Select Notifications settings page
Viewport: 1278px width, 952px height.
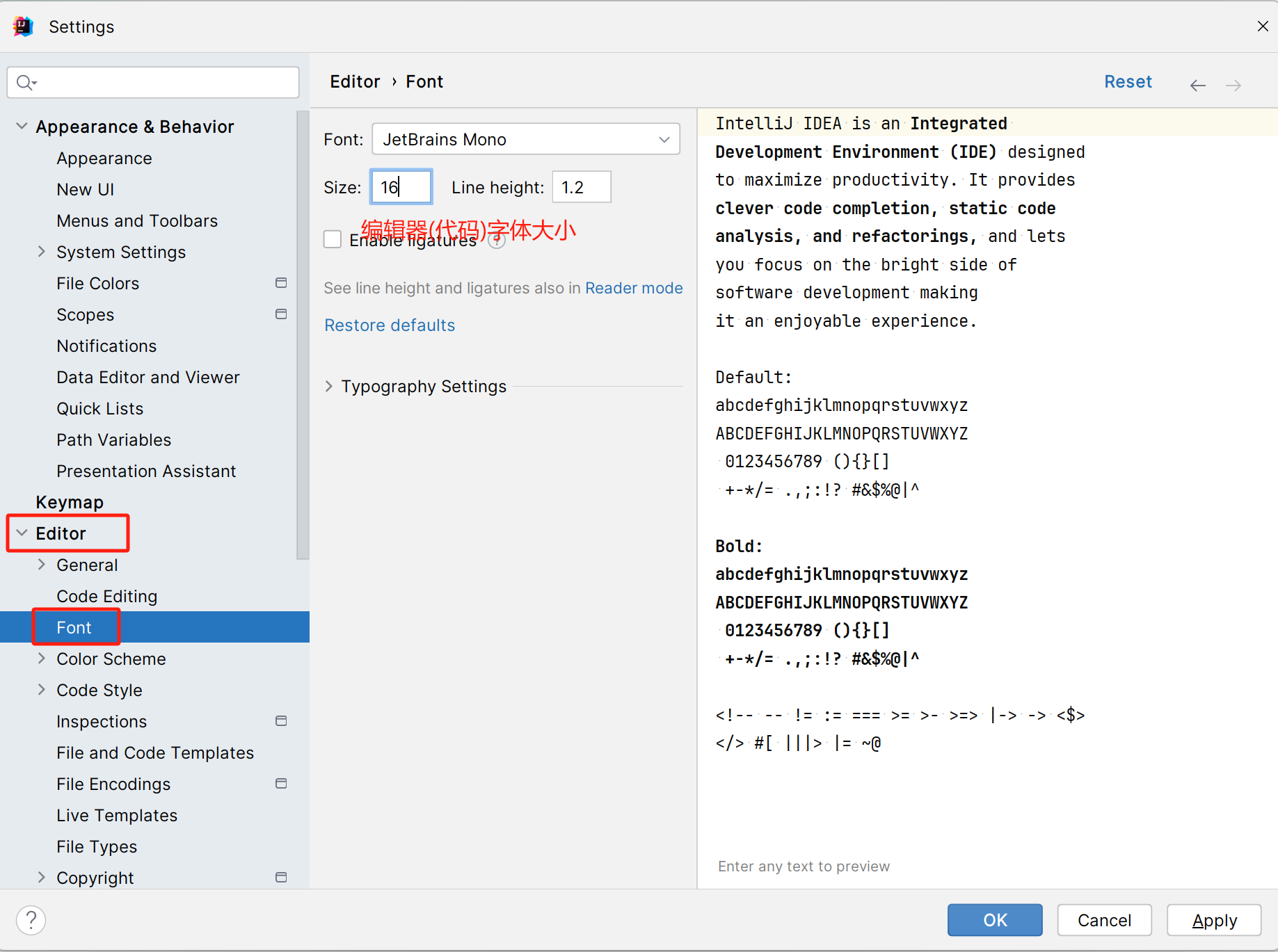pos(106,346)
